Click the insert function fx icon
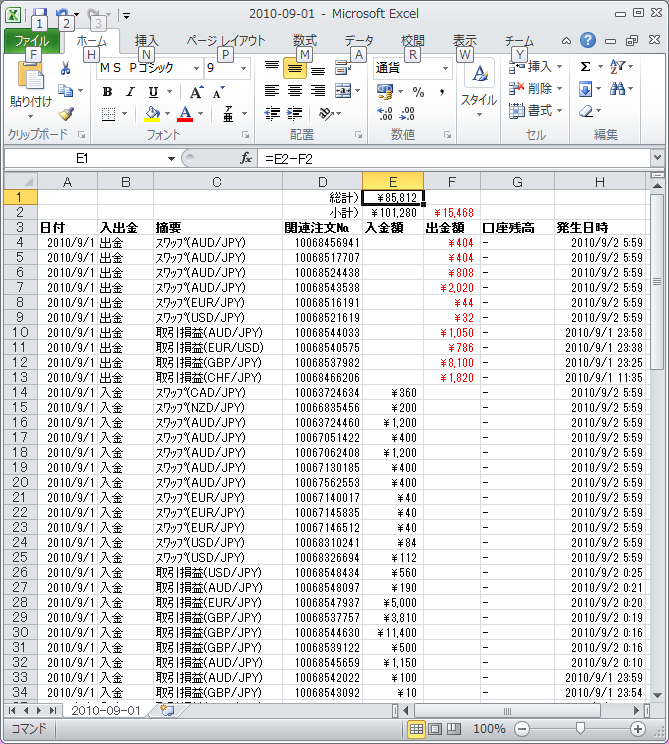Screen dimensions: 669x744 246,158
